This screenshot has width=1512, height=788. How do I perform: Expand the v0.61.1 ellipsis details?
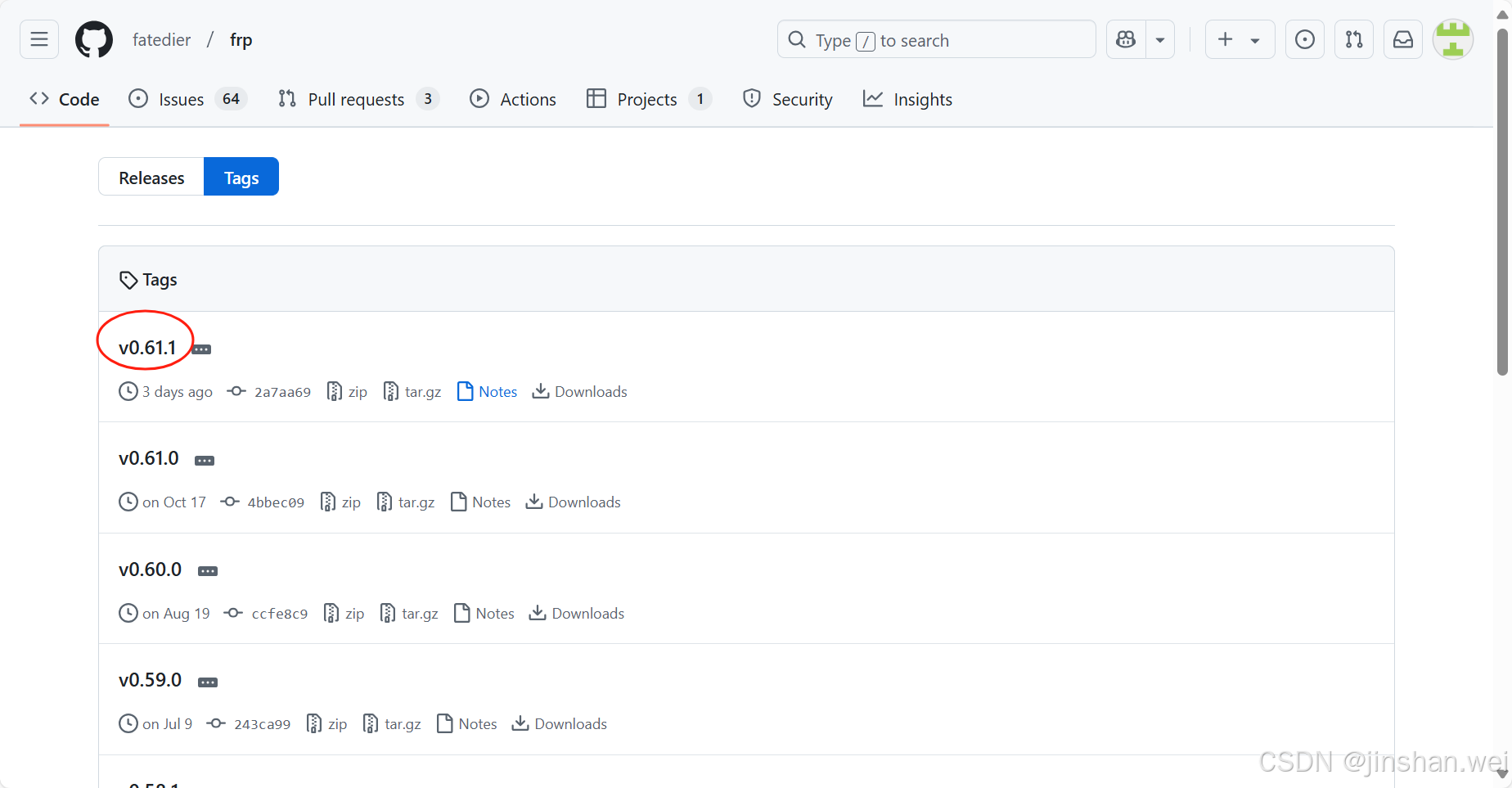(201, 349)
